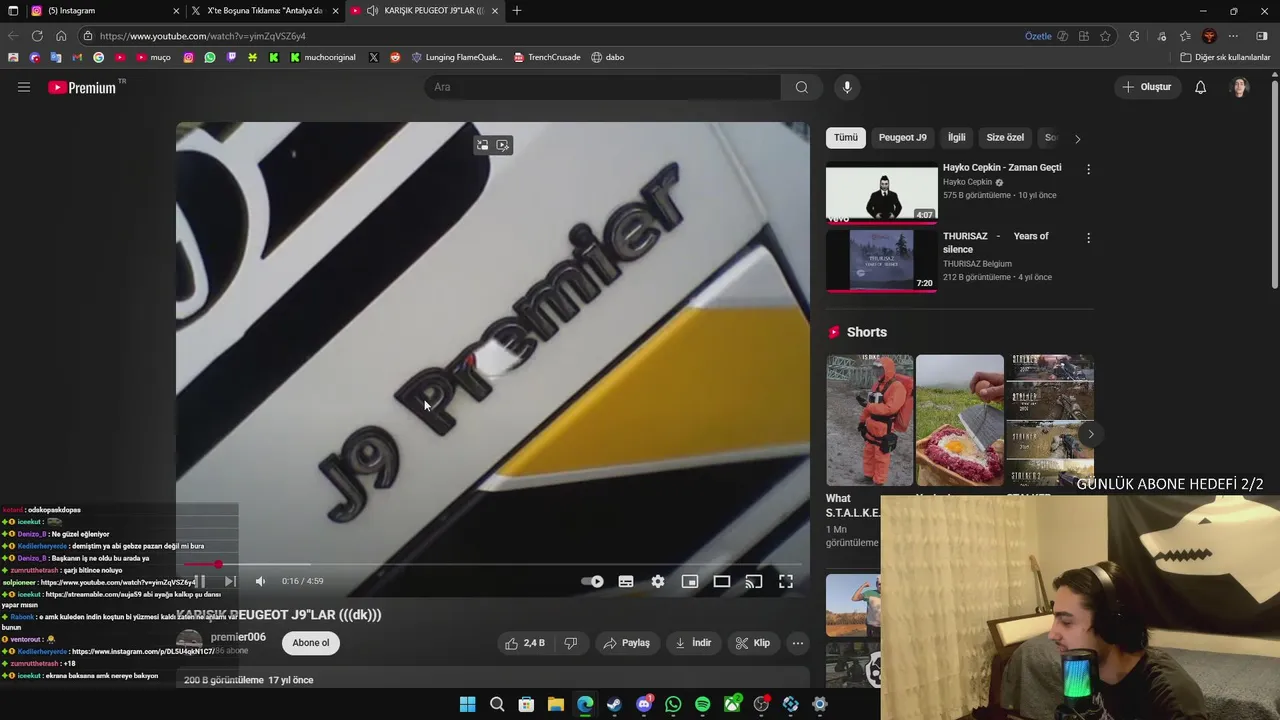Toggle the autoplay switch in player

[593, 581]
